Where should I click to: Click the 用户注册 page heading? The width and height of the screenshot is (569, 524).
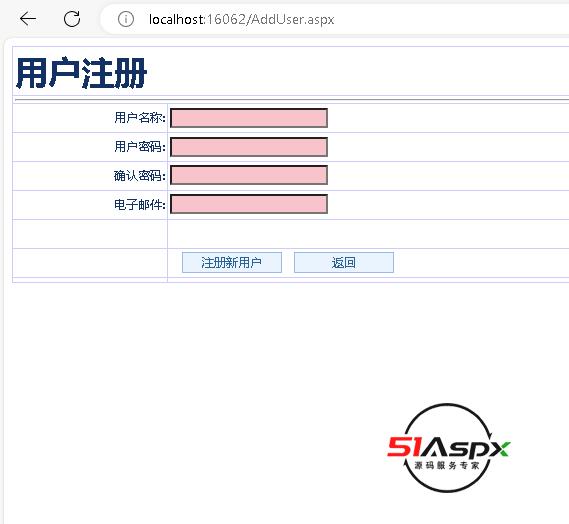click(81, 73)
